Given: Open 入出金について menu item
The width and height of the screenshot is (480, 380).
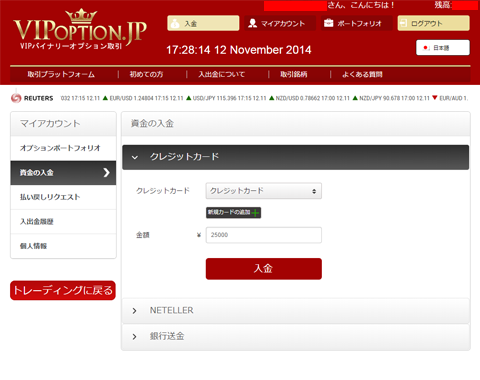Looking at the screenshot, I should pyautogui.click(x=221, y=74).
